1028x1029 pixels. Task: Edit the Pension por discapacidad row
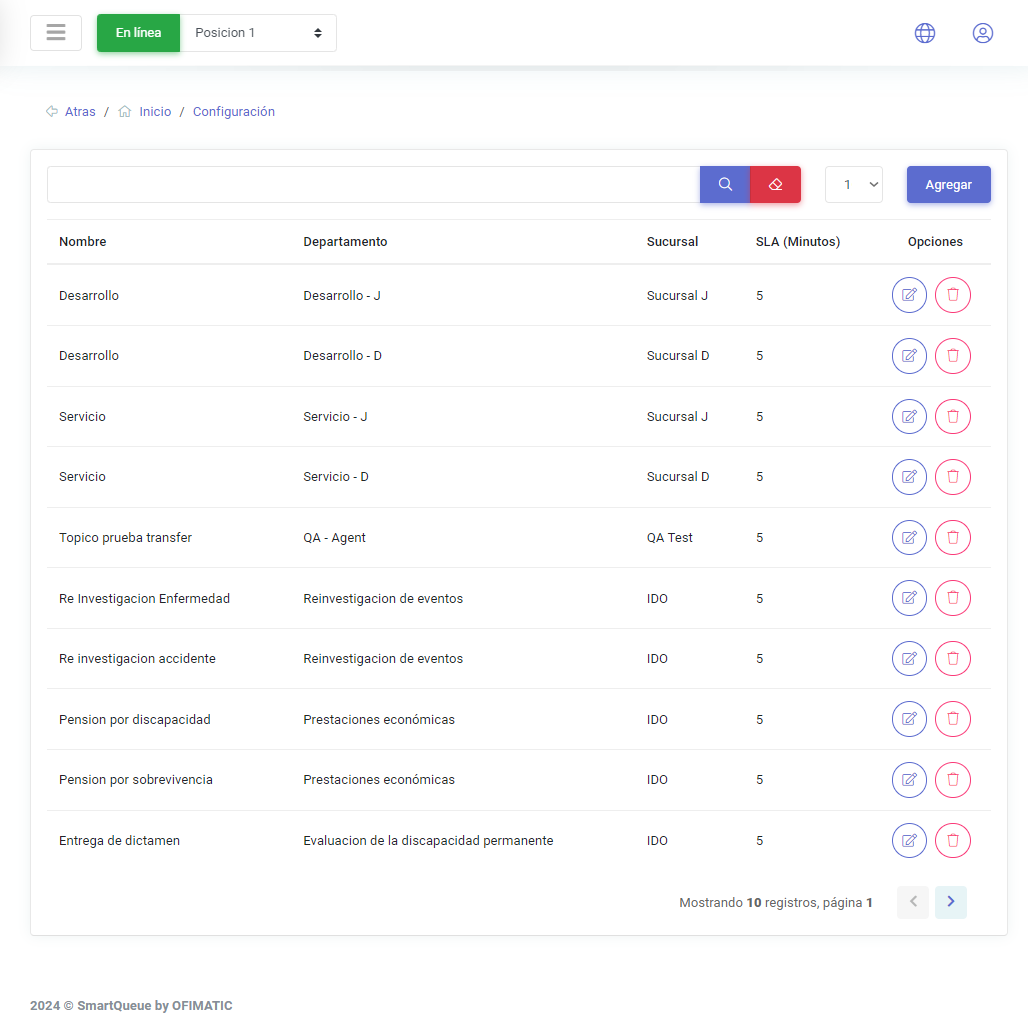909,720
